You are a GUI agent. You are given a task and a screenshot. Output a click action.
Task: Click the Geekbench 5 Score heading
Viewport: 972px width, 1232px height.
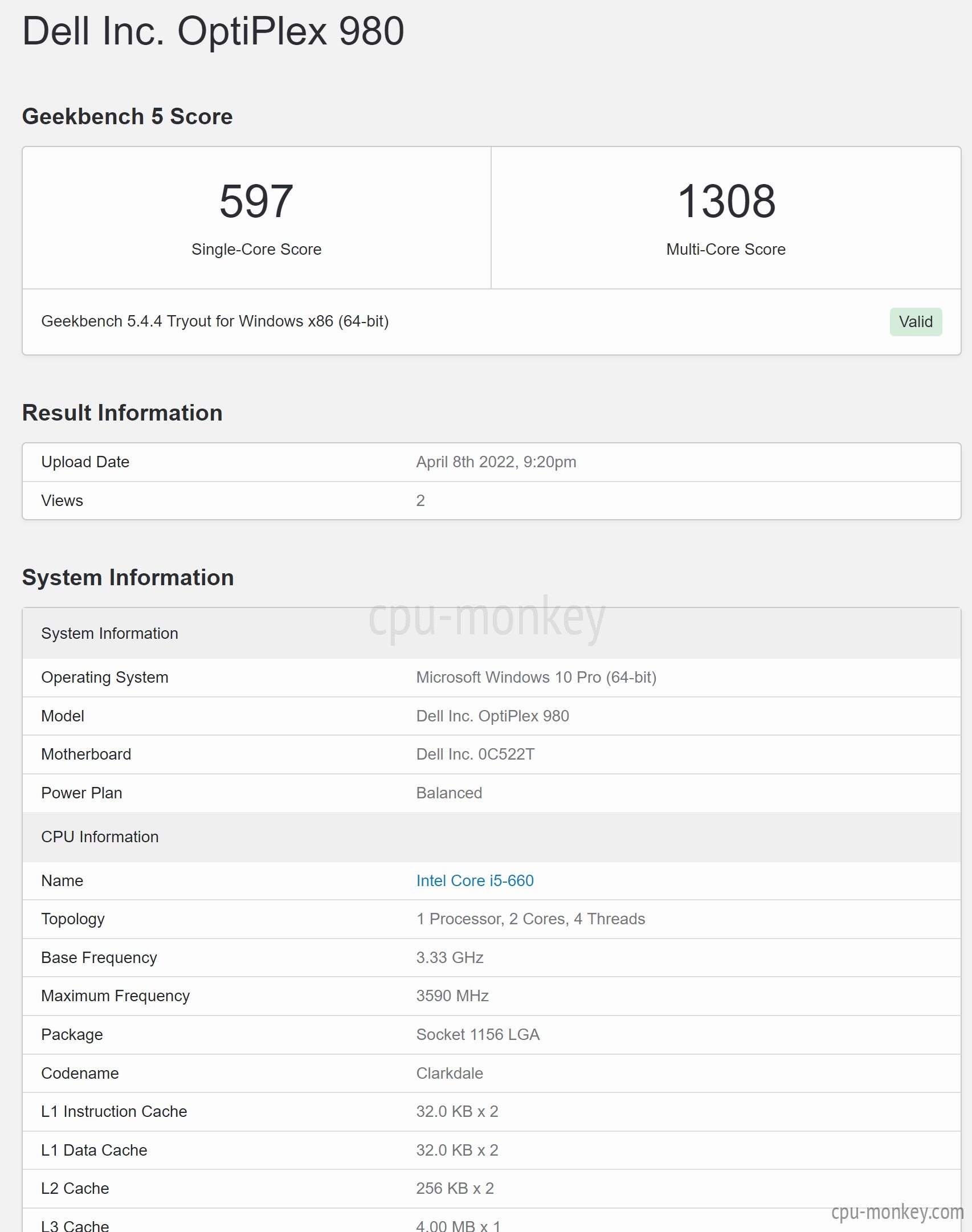(x=127, y=116)
